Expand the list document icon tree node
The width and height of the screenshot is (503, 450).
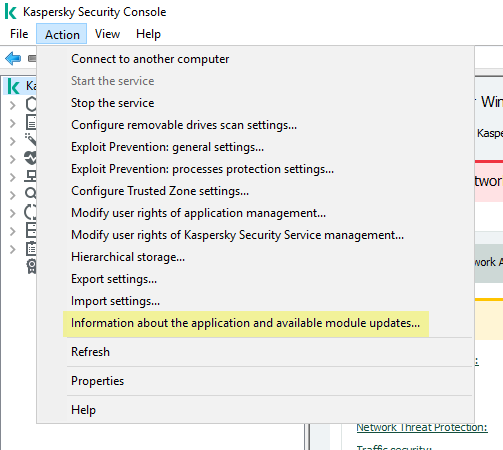tap(13, 123)
